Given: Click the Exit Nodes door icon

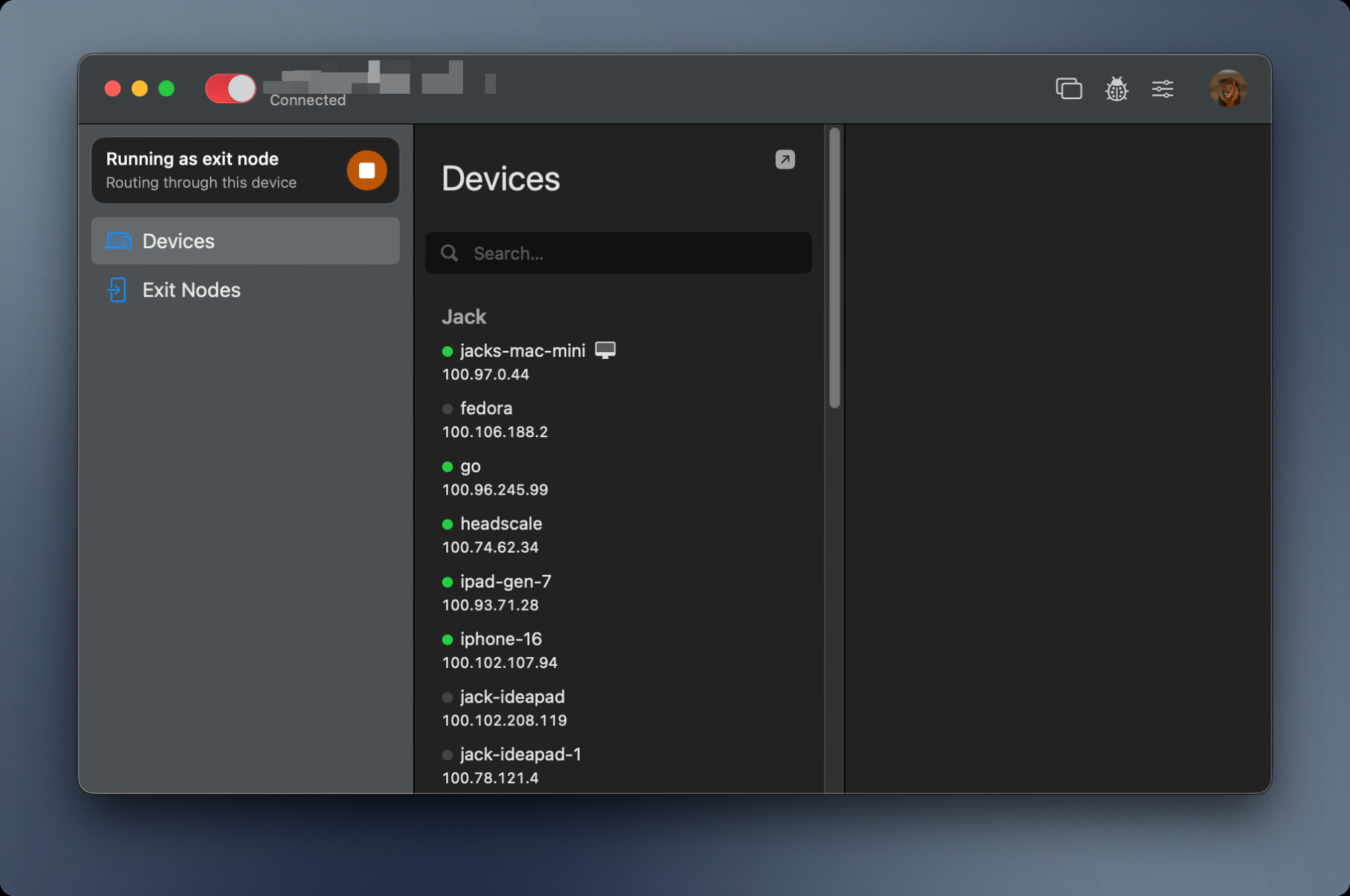Looking at the screenshot, I should pos(117,290).
